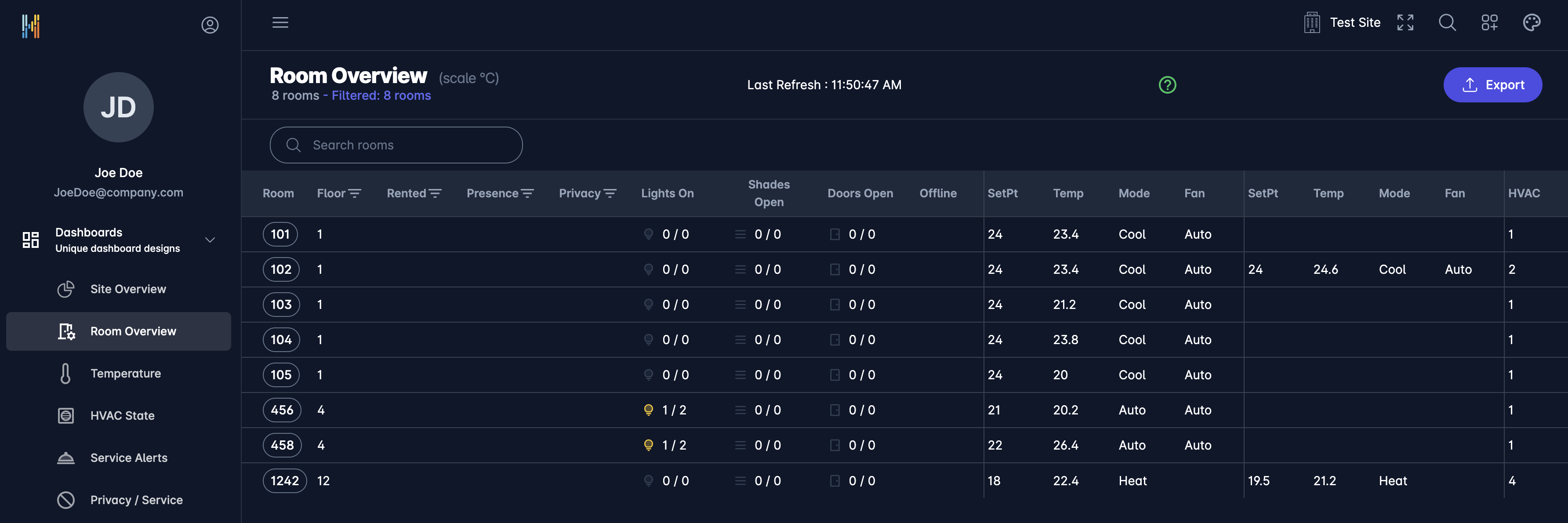Image resolution: width=1568 pixels, height=523 pixels.
Task: Open the top bar search icon
Action: pos(1447,23)
